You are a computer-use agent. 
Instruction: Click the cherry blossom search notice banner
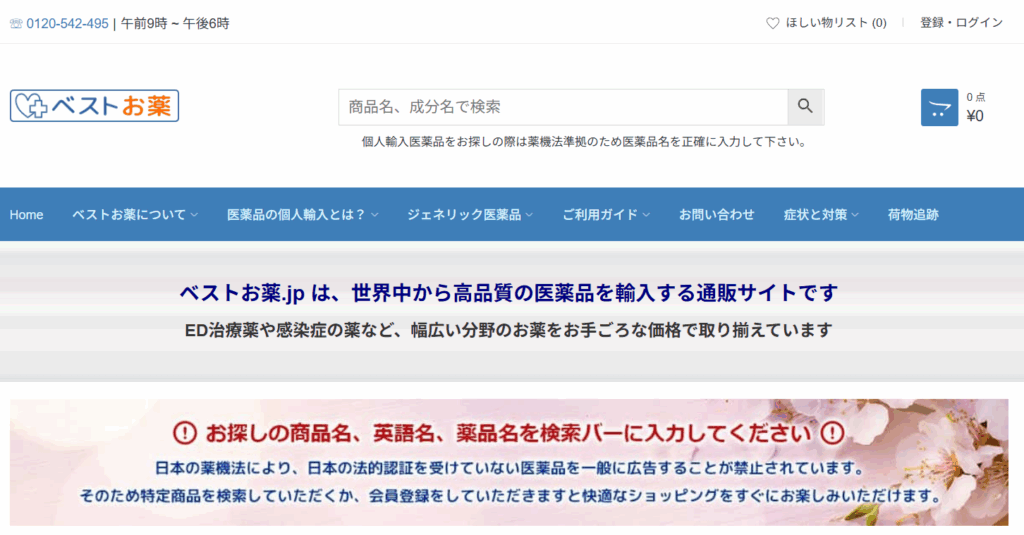pos(509,482)
